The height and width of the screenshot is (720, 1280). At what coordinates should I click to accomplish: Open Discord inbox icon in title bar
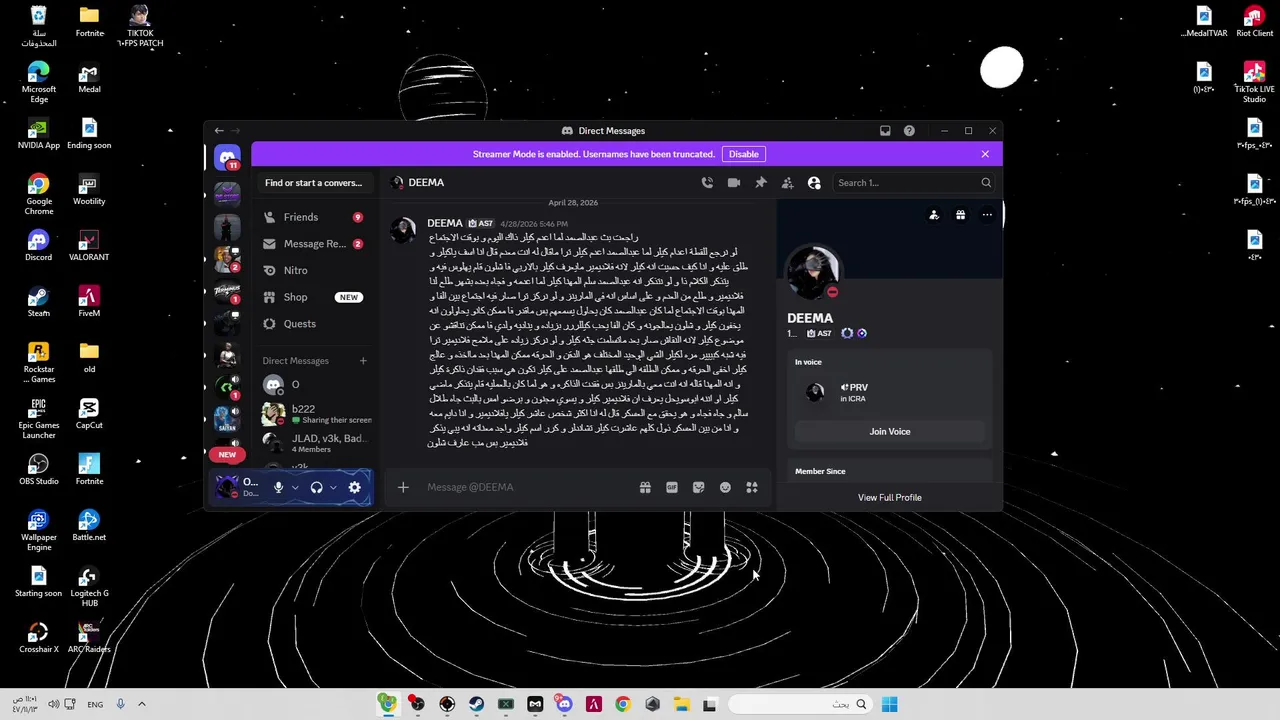(x=885, y=131)
